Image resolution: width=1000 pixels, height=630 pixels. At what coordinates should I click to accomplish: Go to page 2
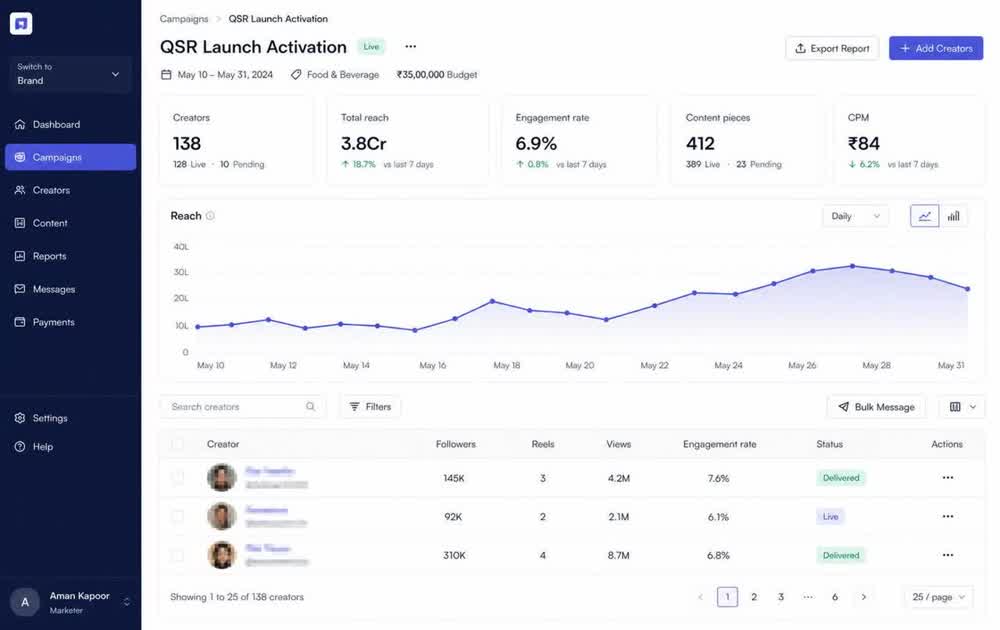754,597
